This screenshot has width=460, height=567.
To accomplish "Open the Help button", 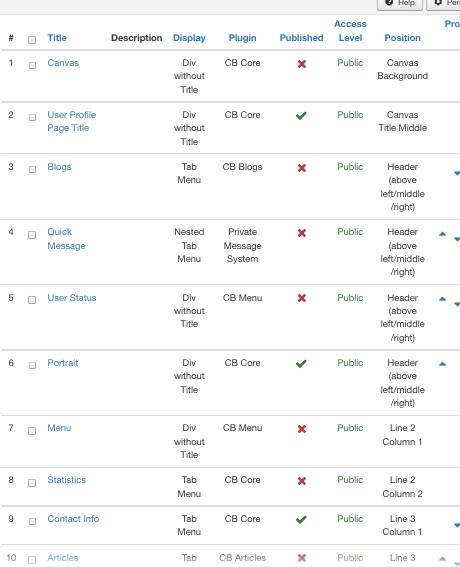I will point(400,4).
